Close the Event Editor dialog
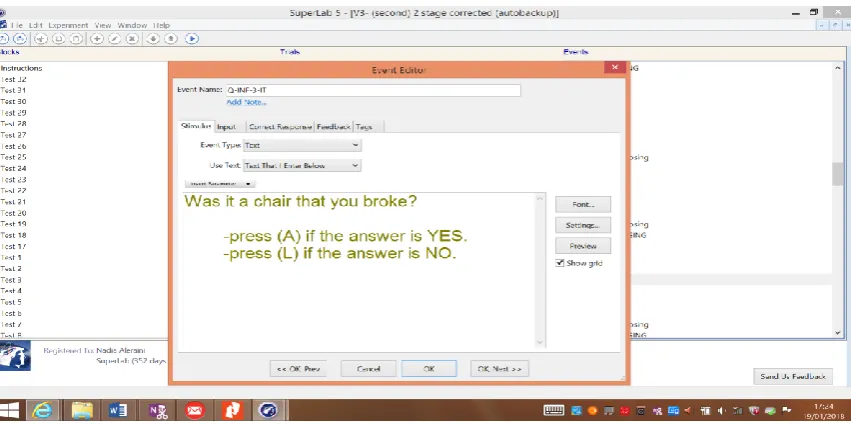851x424 pixels. click(614, 67)
